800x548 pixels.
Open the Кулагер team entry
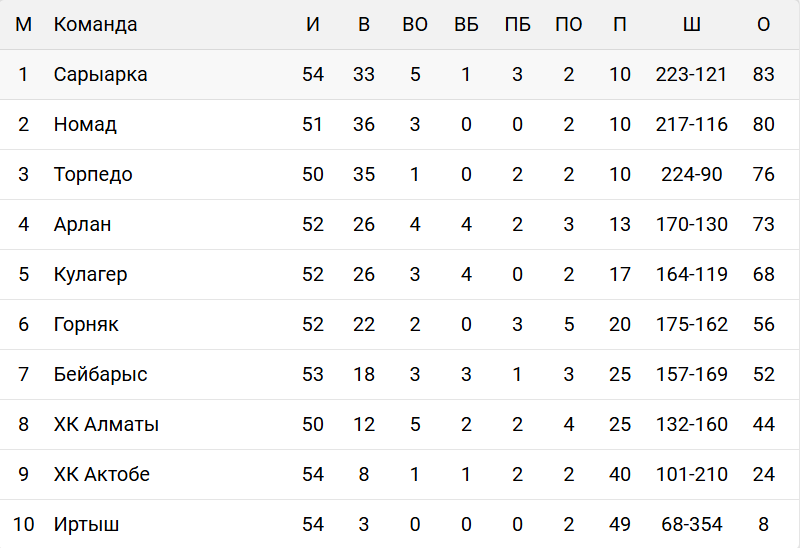click(x=90, y=275)
